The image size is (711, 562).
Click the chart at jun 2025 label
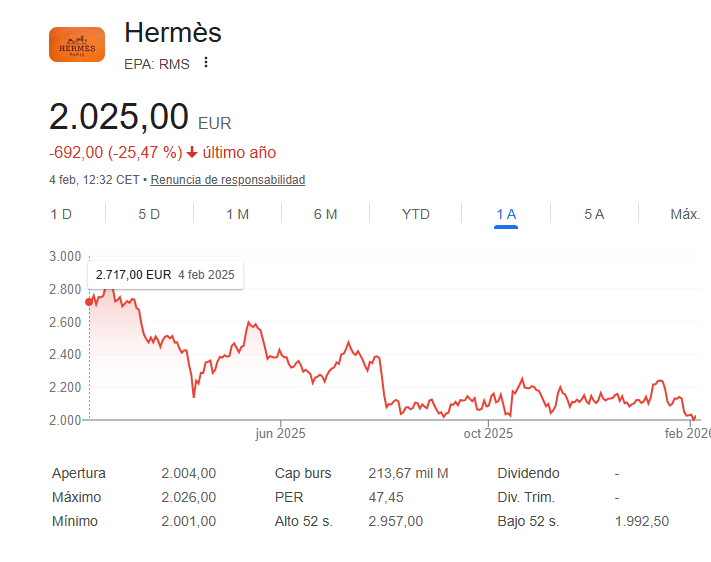click(x=280, y=433)
